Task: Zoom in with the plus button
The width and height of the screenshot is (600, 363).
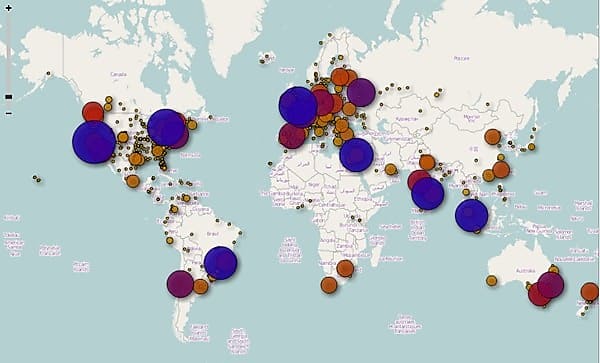Action: pos(8,8)
